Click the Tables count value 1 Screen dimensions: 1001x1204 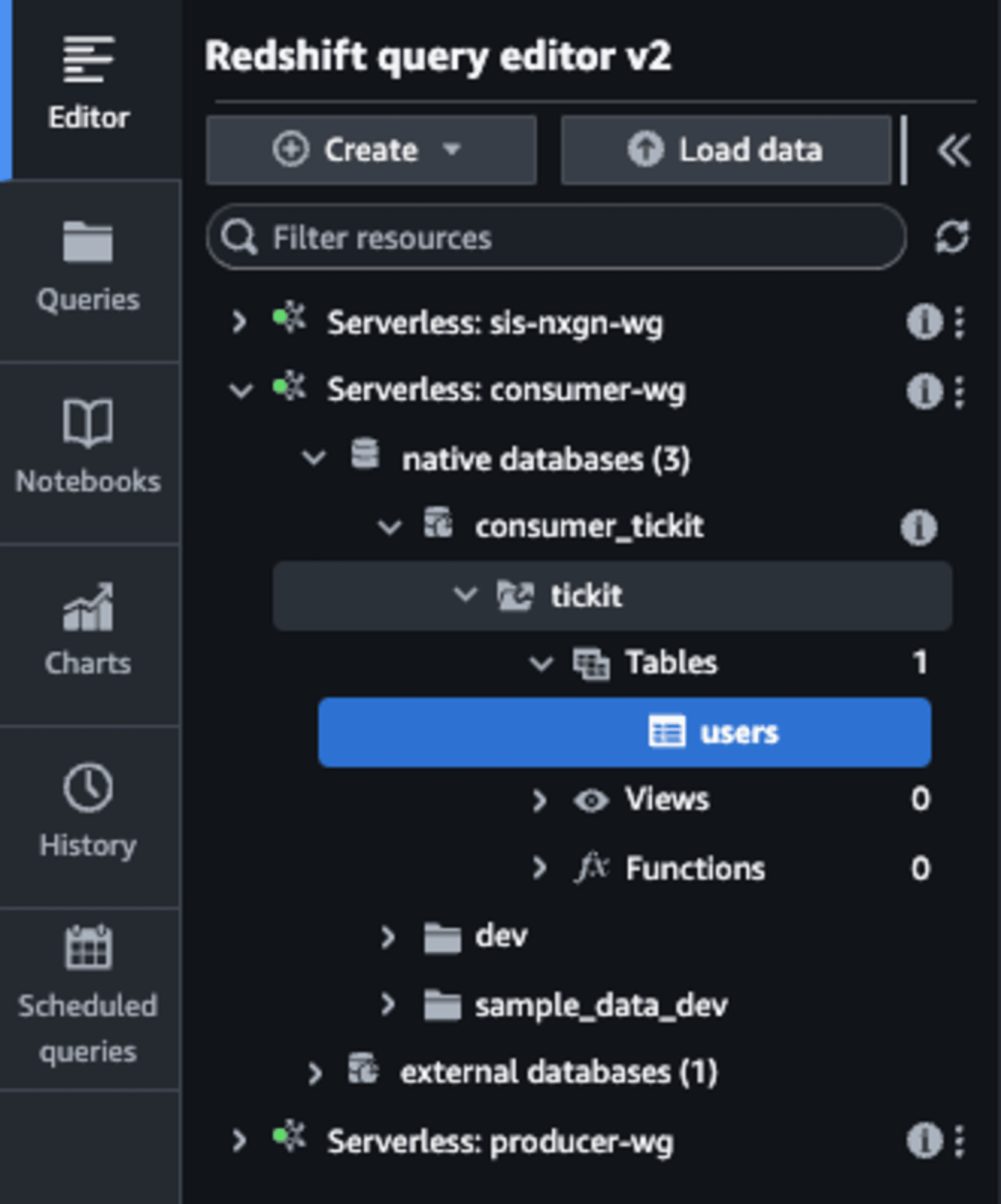(920, 663)
